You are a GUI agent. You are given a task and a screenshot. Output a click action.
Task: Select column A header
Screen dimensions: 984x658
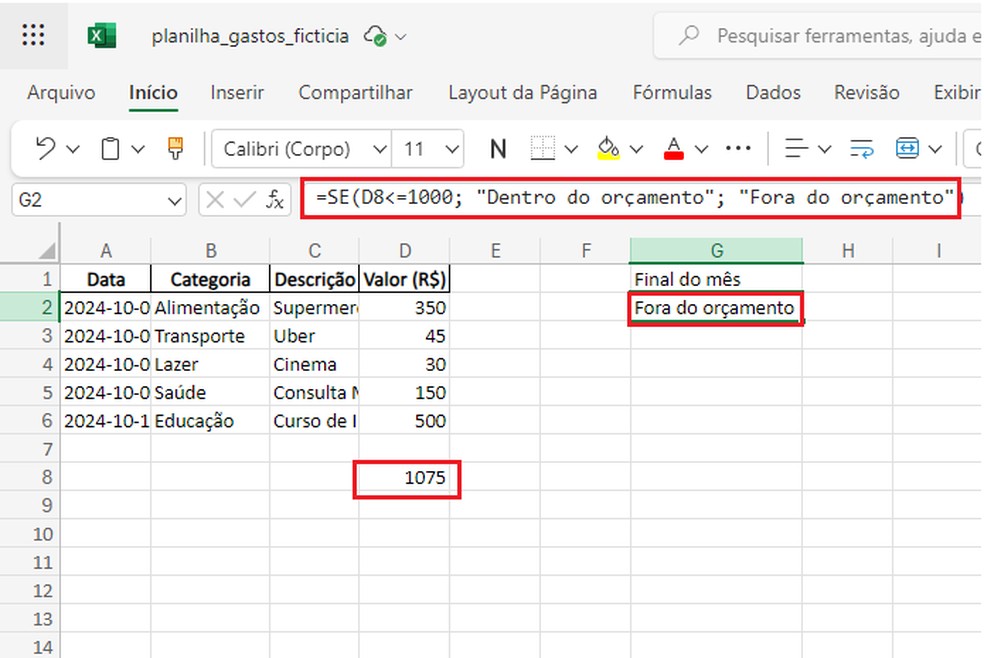pyautogui.click(x=106, y=251)
